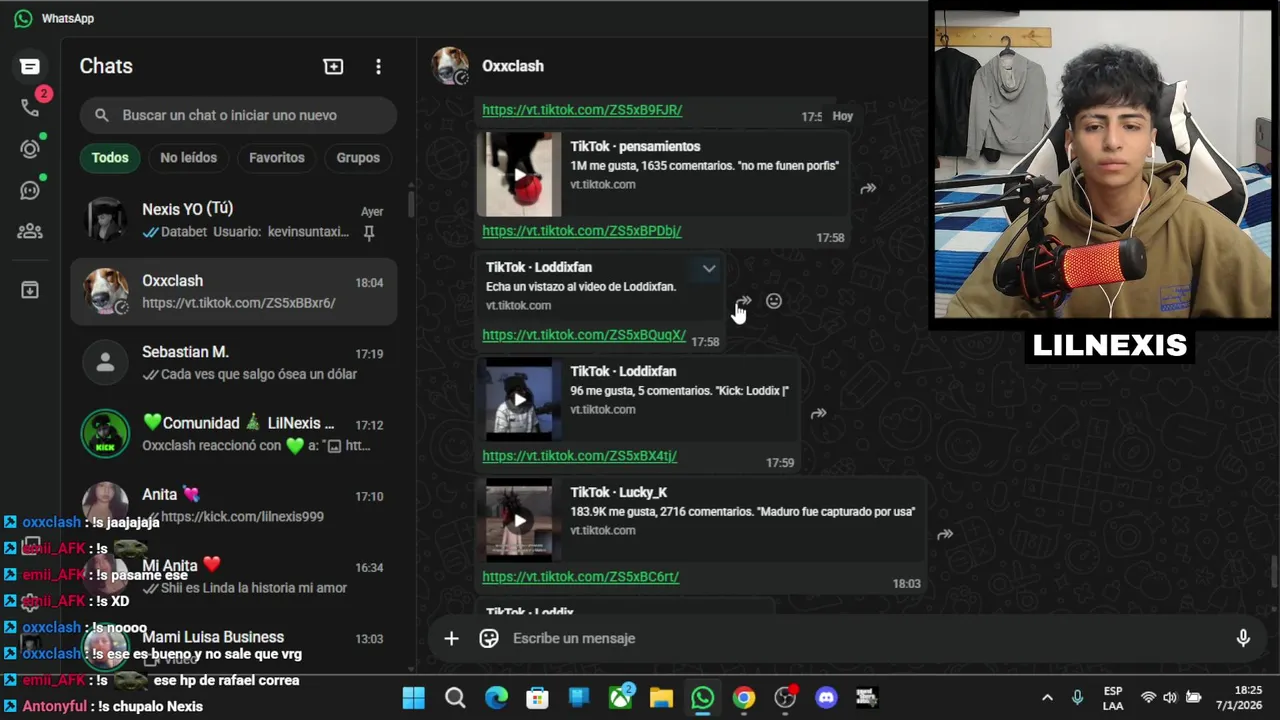
Task: Open the Sebastian M. chat
Action: [x=234, y=362]
